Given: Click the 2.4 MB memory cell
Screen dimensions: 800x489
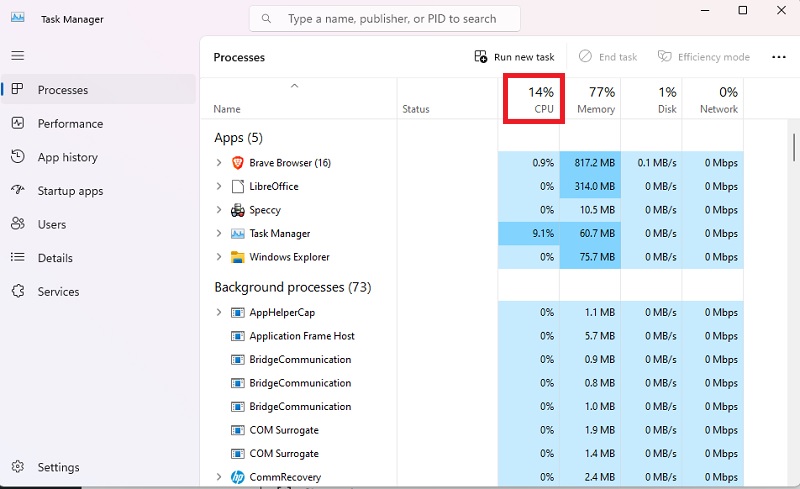Looking at the screenshot, I should 590,477.
